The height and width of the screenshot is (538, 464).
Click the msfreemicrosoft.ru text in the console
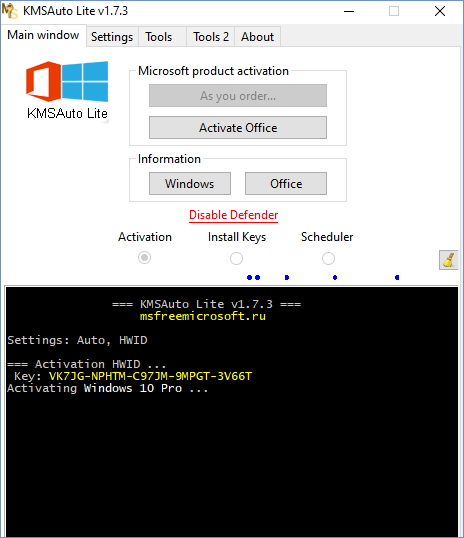(203, 316)
